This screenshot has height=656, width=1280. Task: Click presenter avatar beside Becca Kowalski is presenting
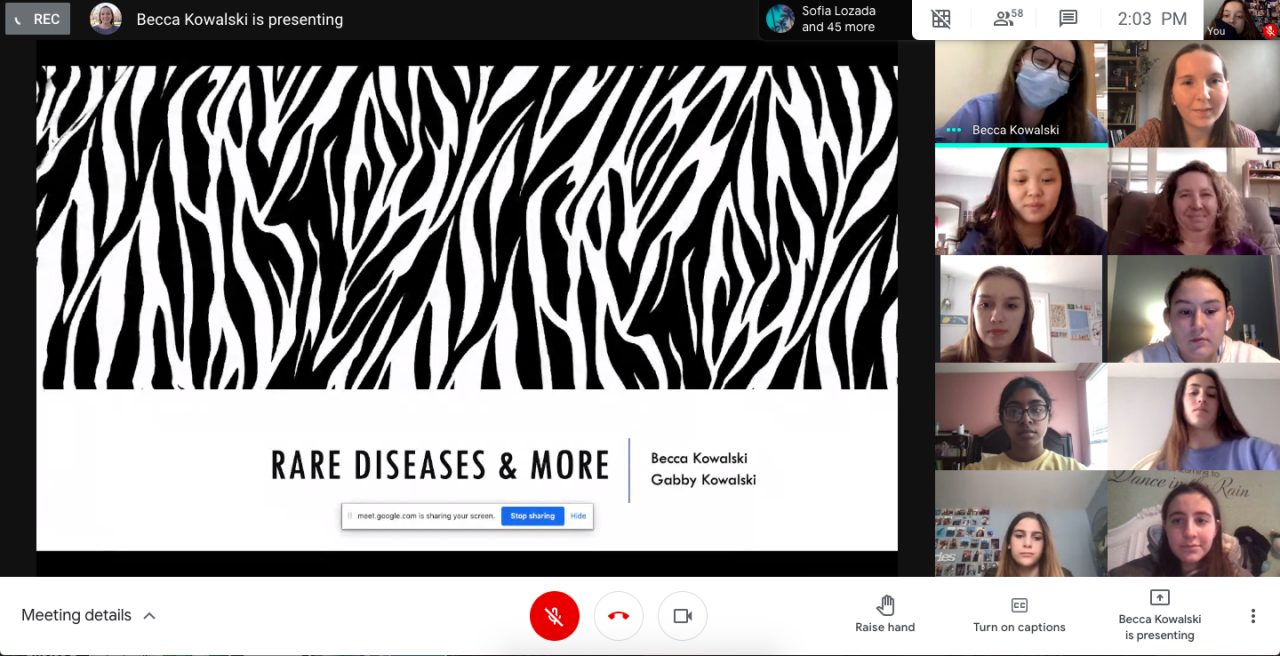106,19
